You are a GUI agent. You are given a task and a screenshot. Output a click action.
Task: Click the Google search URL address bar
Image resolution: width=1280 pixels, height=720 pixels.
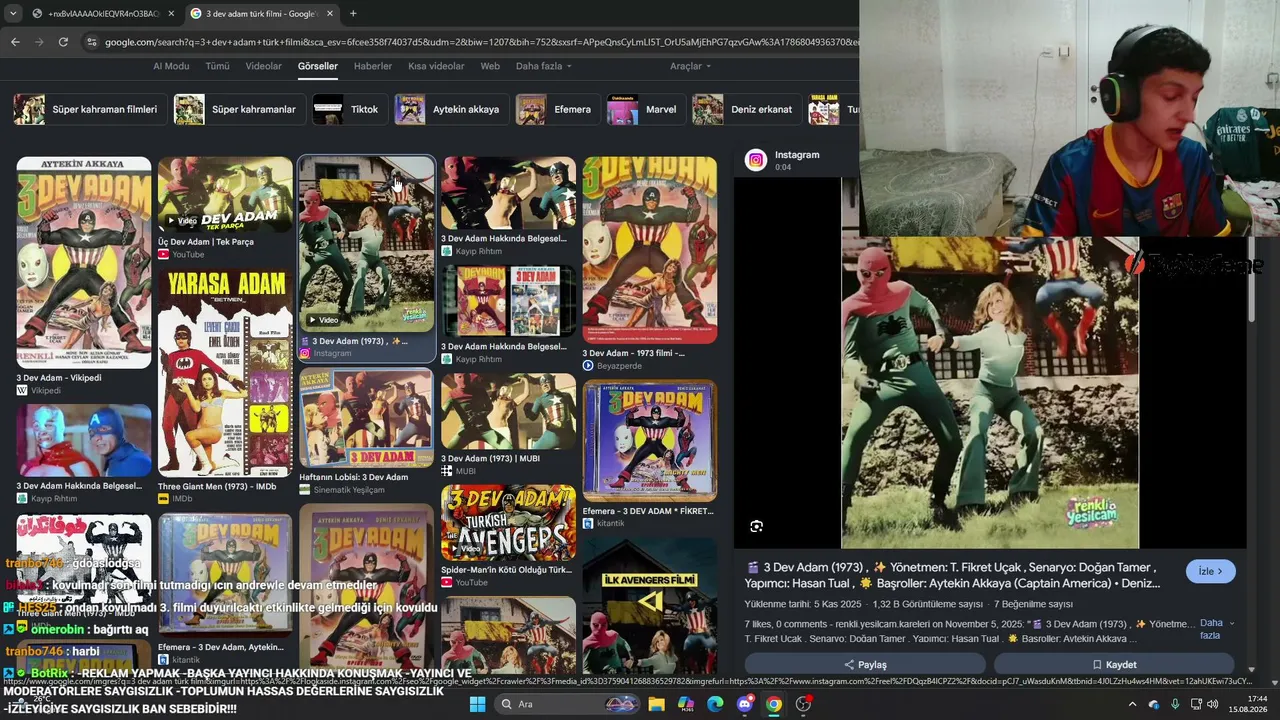pos(480,42)
